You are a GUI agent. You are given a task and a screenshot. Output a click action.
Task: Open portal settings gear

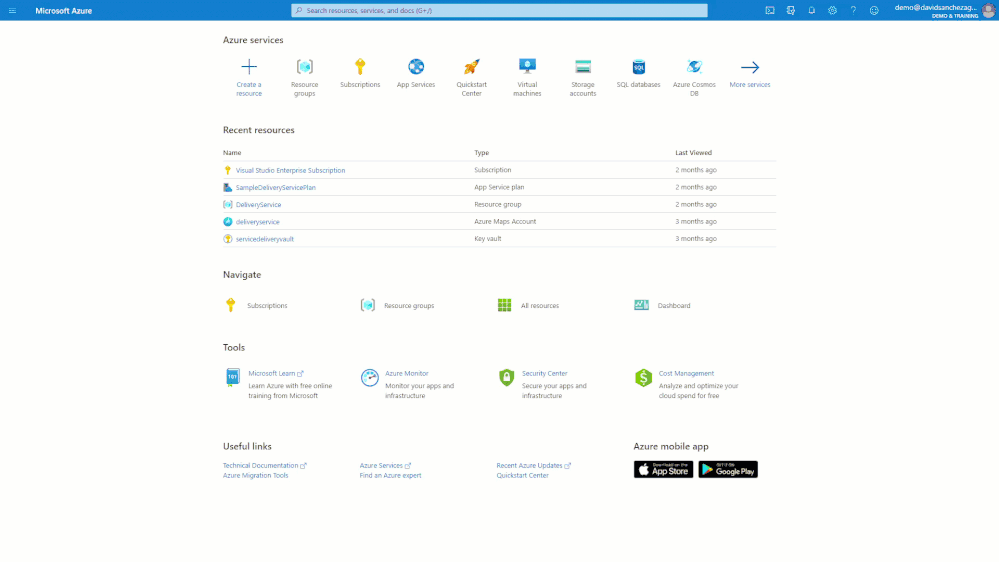pos(832,10)
